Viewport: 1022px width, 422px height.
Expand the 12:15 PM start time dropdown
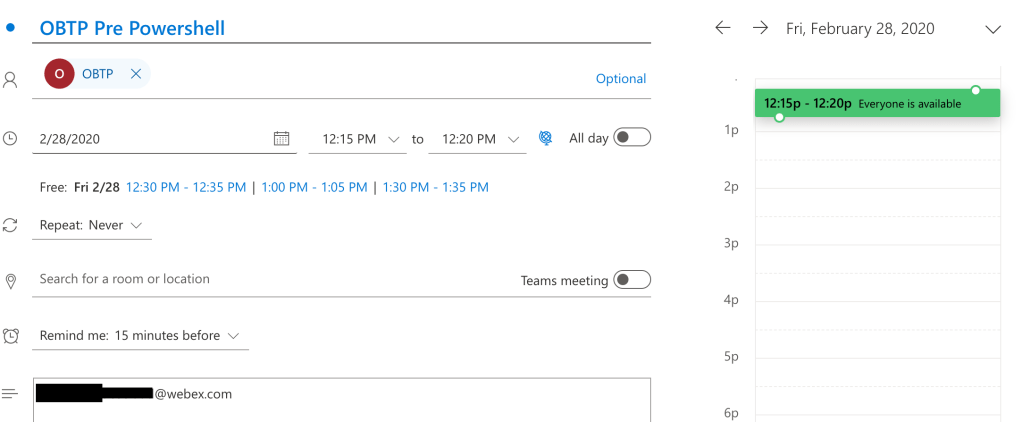click(x=393, y=139)
